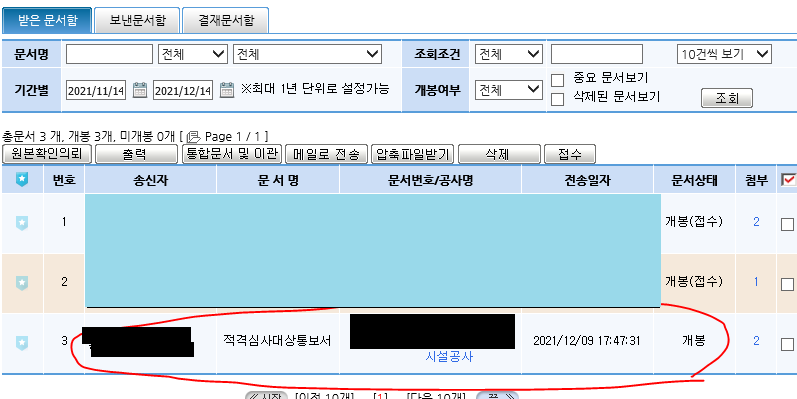The width and height of the screenshot is (797, 399).
Task: Click 문서번호/공사명 column header
Action: [x=430, y=180]
